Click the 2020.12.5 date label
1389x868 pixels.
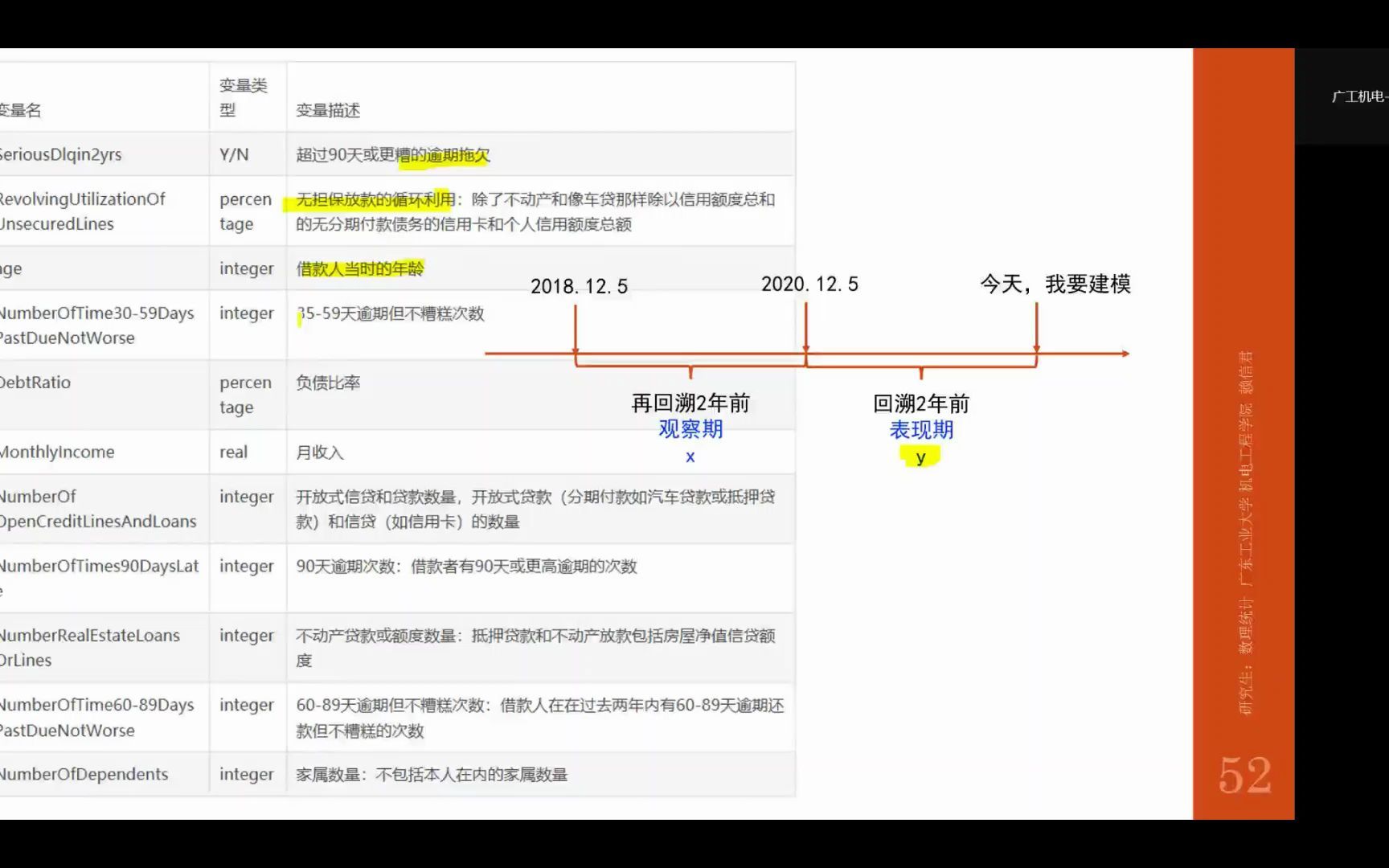pos(810,283)
